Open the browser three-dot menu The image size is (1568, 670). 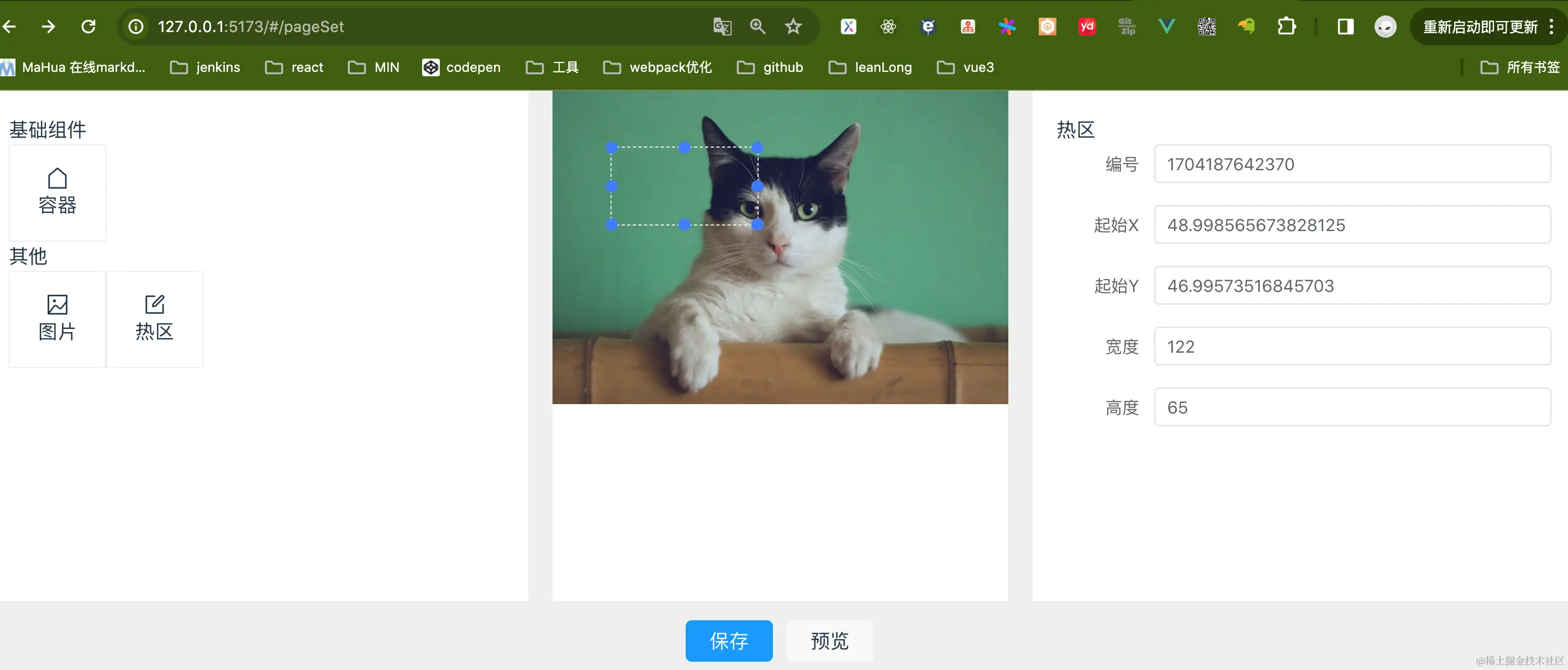pos(1551,27)
